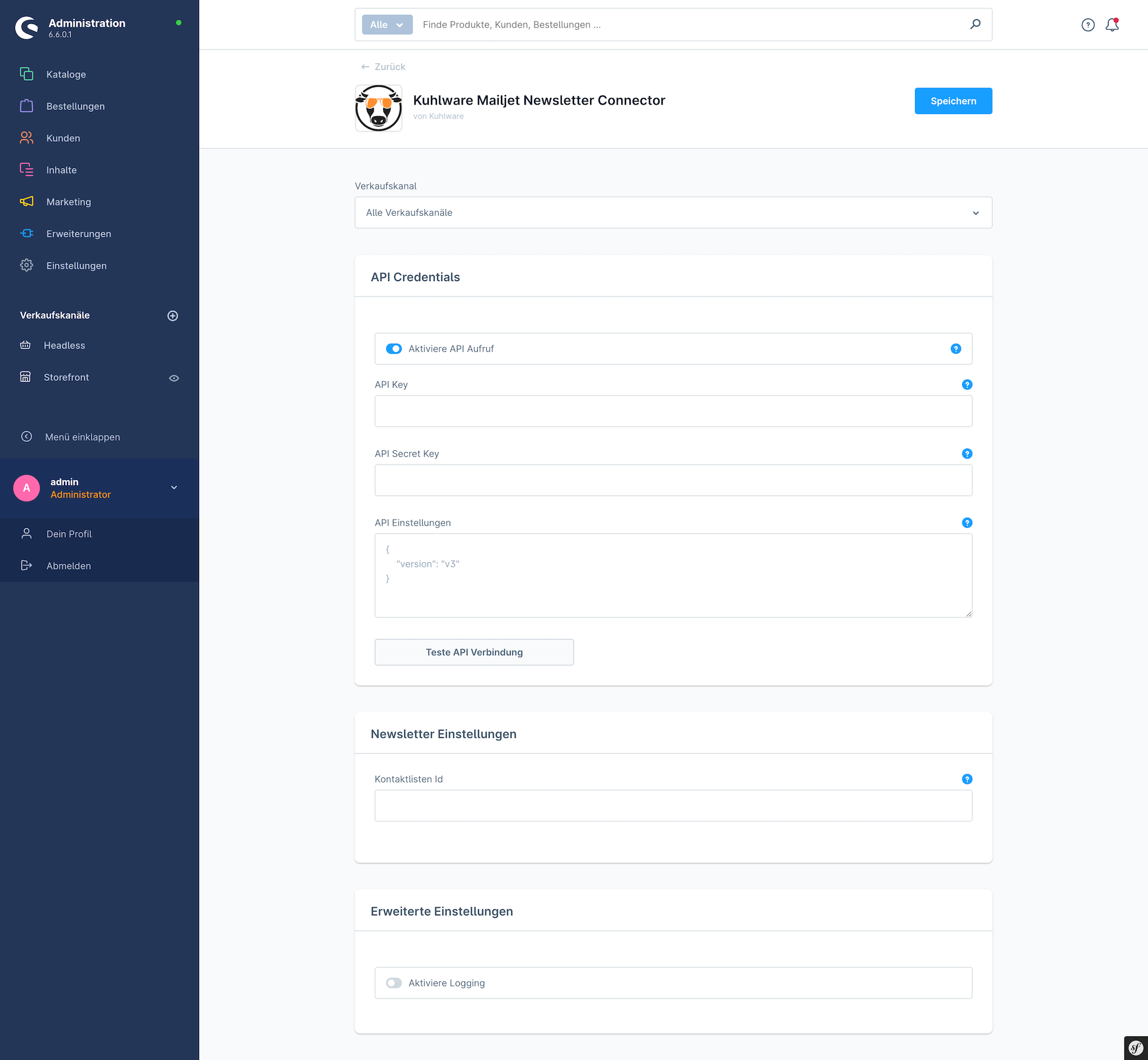Click the Storefront shop icon
This screenshot has height=1060, width=1148.
[x=25, y=377]
